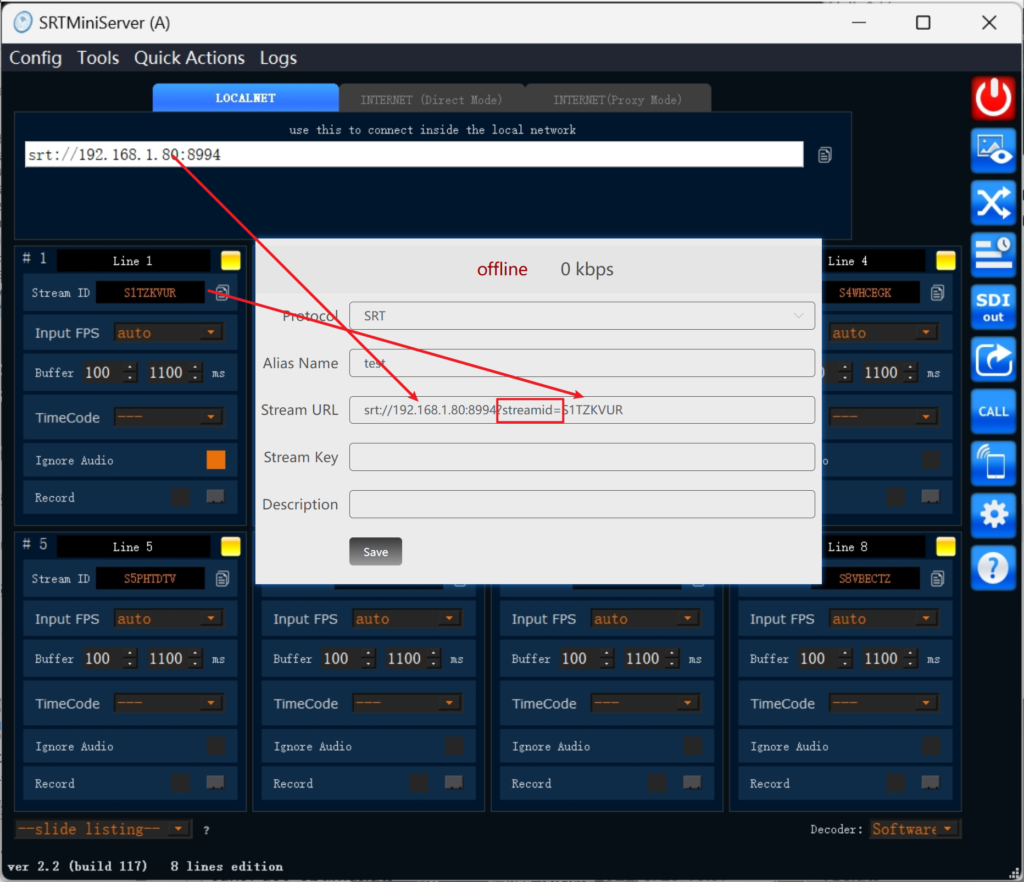The image size is (1024, 882).
Task: Open the help question mark icon
Action: tap(993, 567)
